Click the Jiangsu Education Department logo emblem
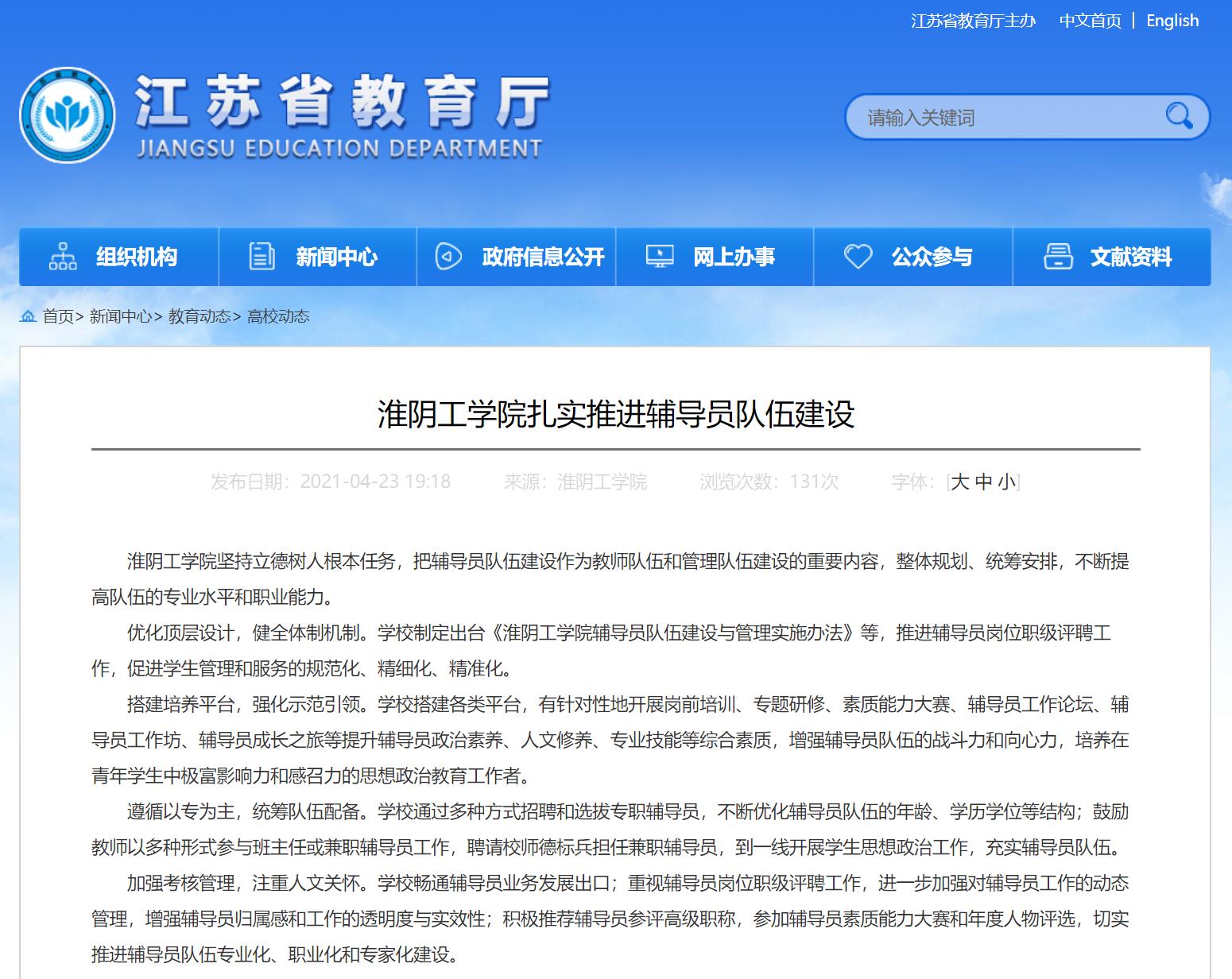 (x=68, y=115)
